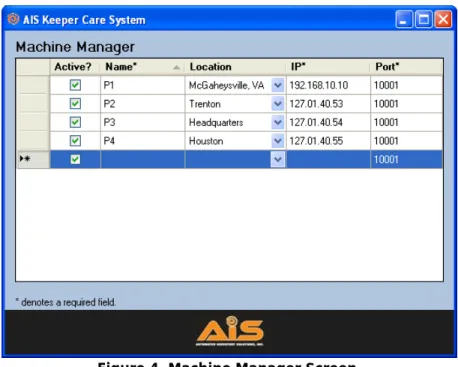458x367 pixels.
Task: Click the P1 name cell
Action: 142,85
